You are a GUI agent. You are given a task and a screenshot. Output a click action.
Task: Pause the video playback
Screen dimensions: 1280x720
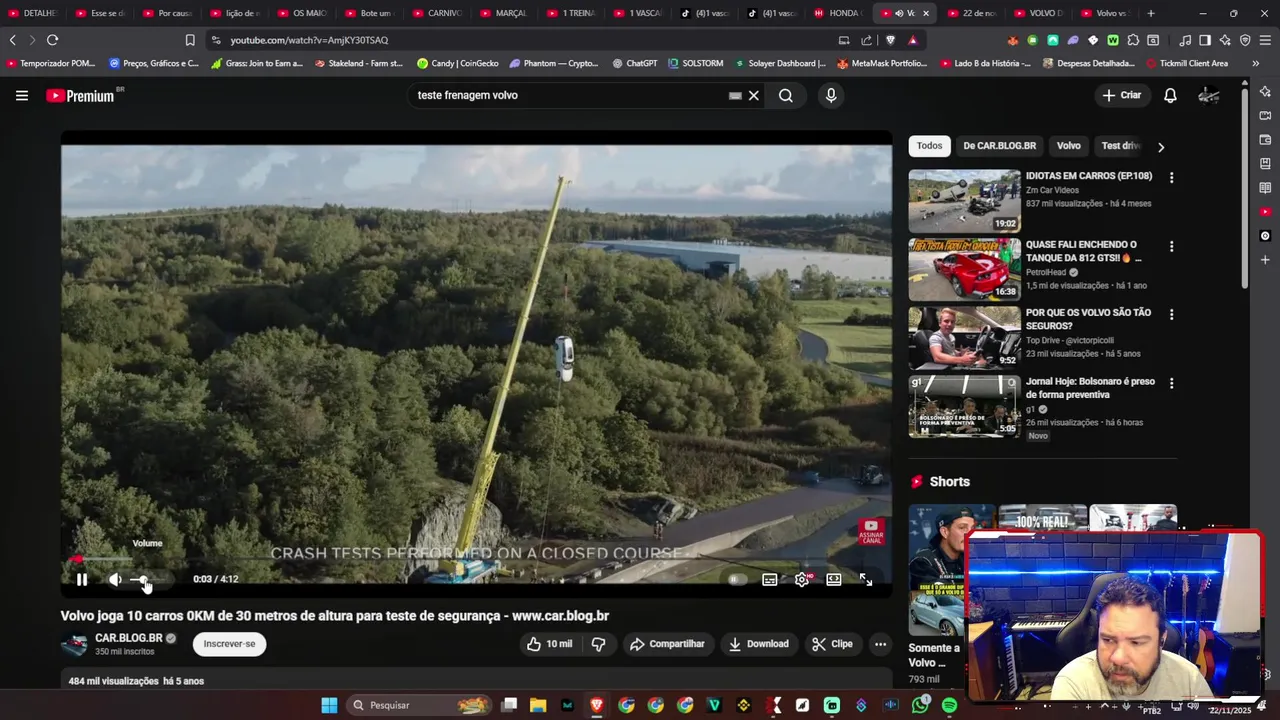[82, 580]
